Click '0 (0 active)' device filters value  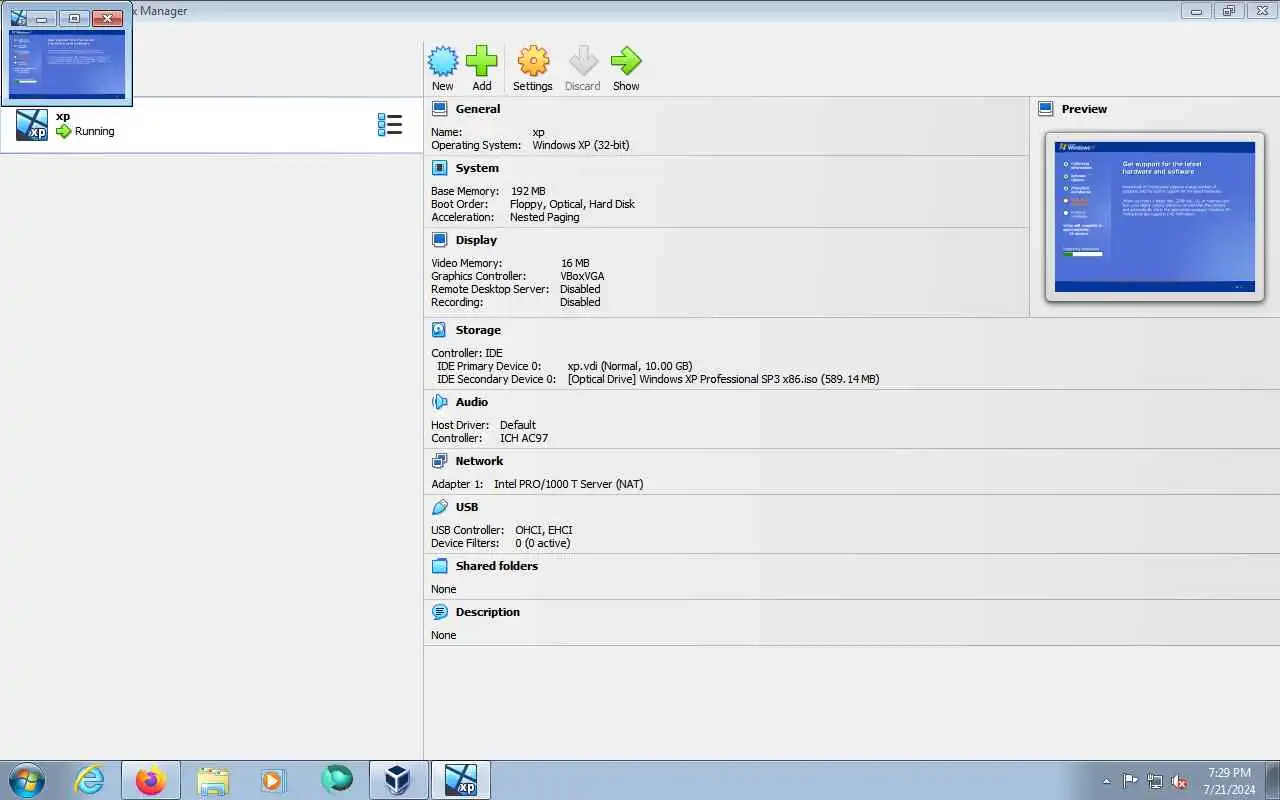[x=543, y=543]
